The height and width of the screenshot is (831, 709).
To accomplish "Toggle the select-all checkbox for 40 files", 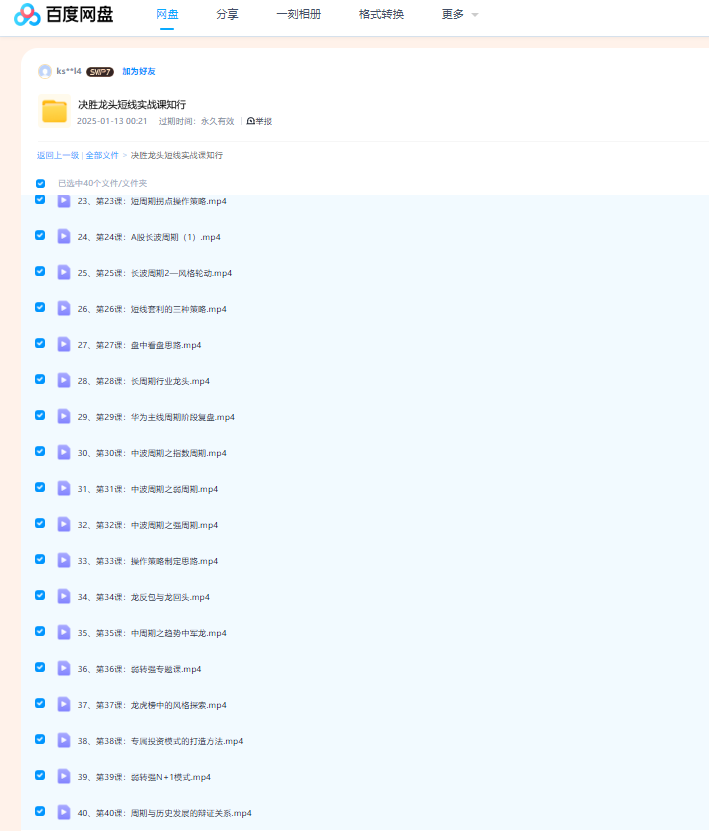I will [40, 183].
